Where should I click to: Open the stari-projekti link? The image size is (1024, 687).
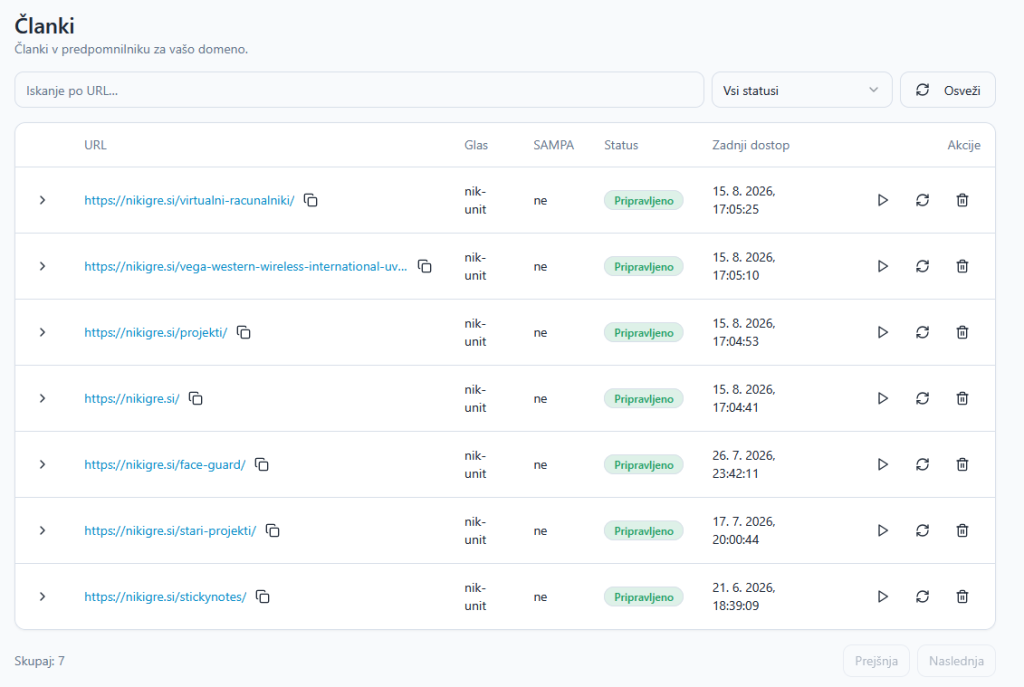click(x=170, y=530)
